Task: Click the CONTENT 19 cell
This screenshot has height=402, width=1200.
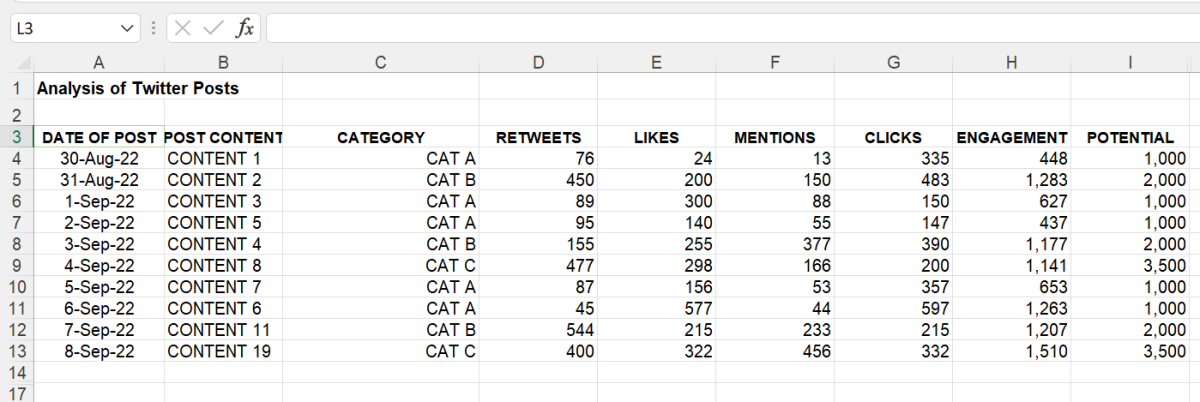Action: pyautogui.click(x=222, y=351)
